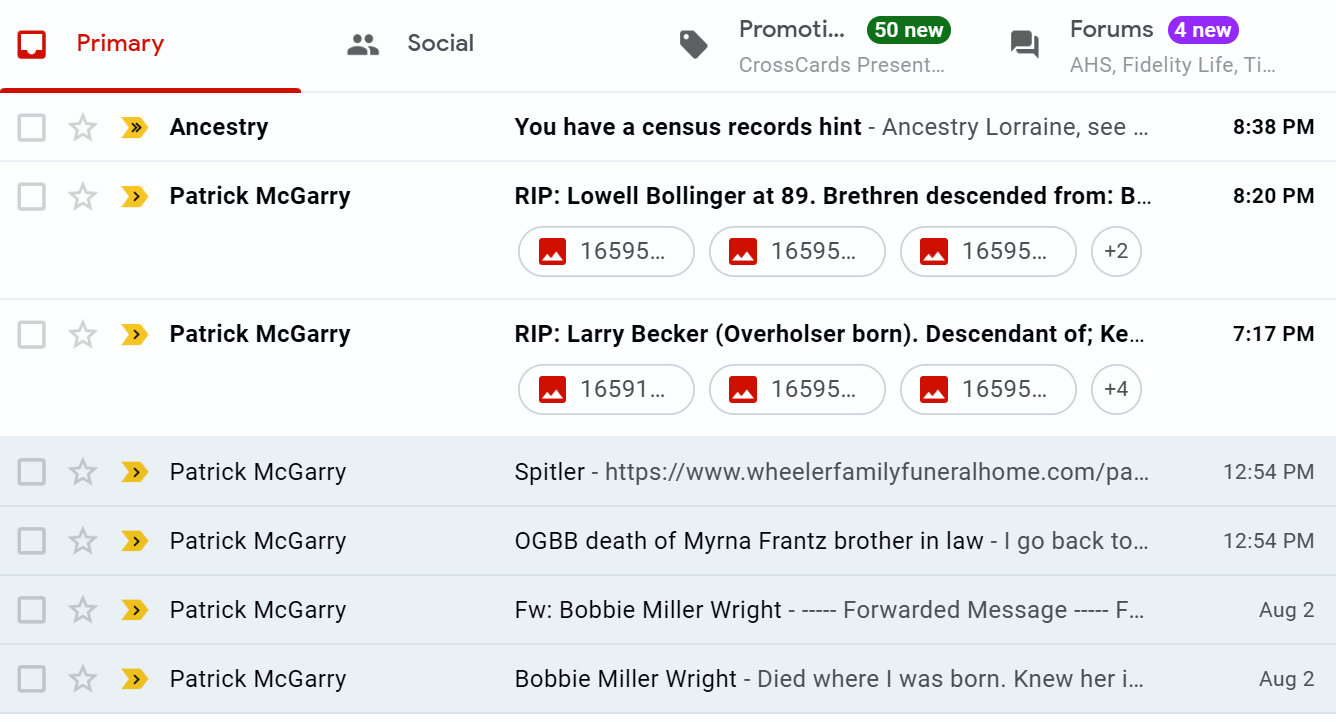Check the box for Larry Becker email
Image resolution: width=1336 pixels, height=722 pixels.
point(32,335)
